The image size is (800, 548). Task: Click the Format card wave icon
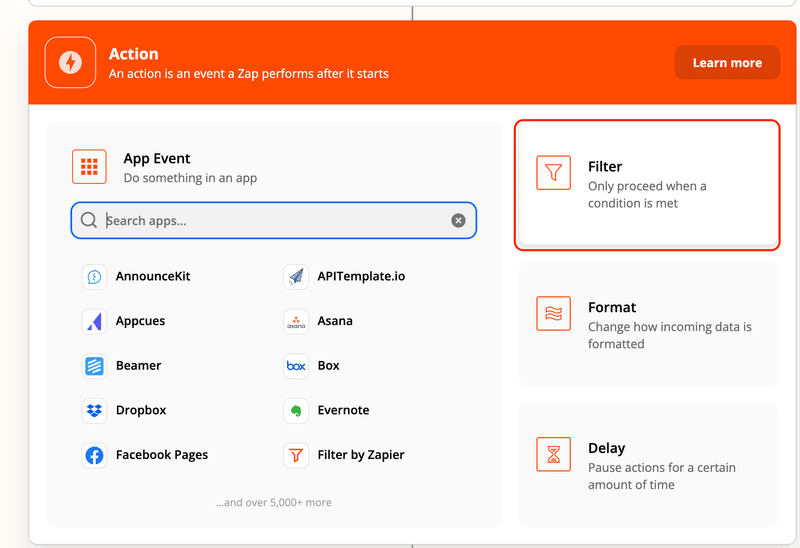[554, 313]
